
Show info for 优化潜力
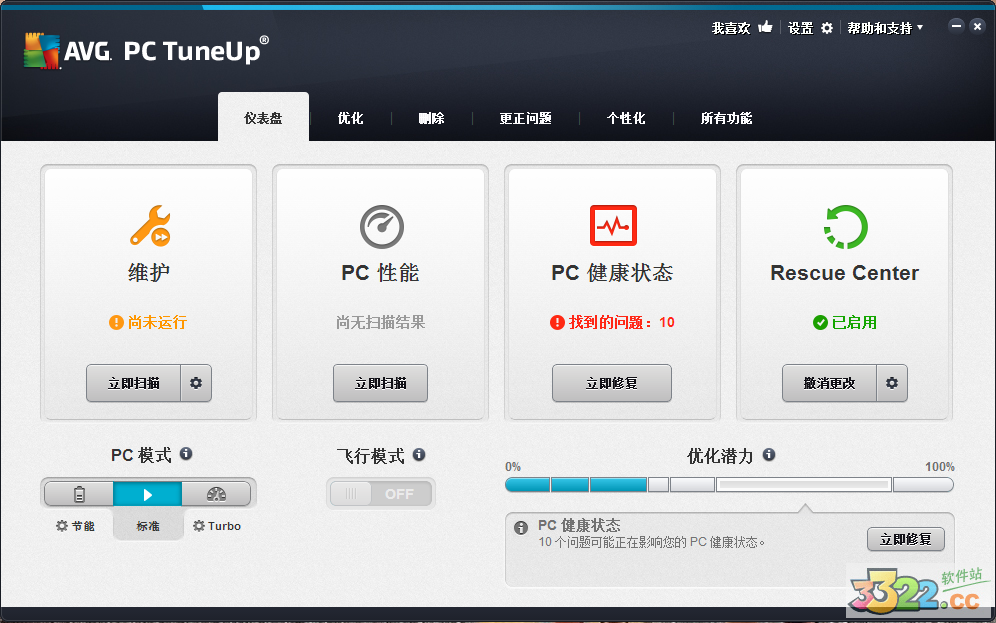point(769,454)
